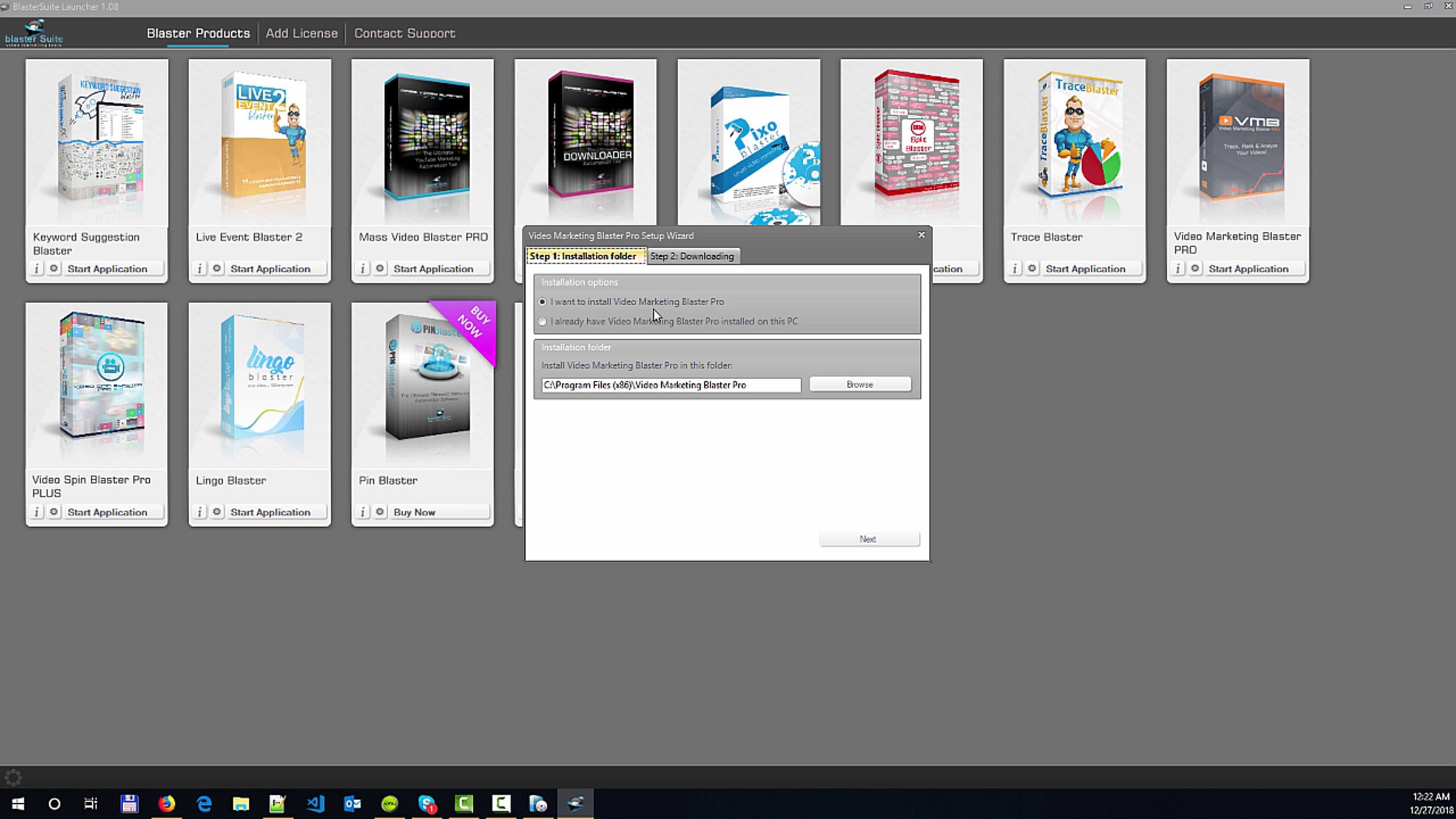View info for Mass Video Blaster PRO
The height and width of the screenshot is (819, 1456).
click(x=363, y=269)
